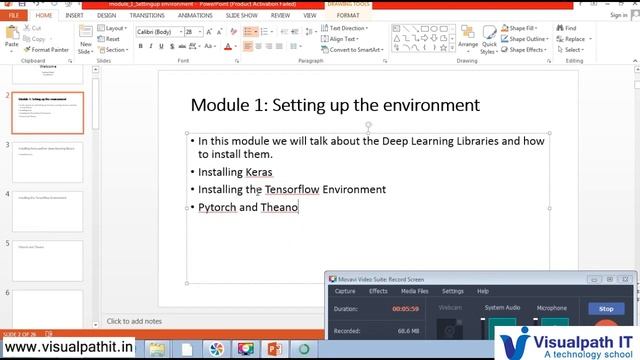Select the oval shape

pyautogui.click(x=434, y=29)
